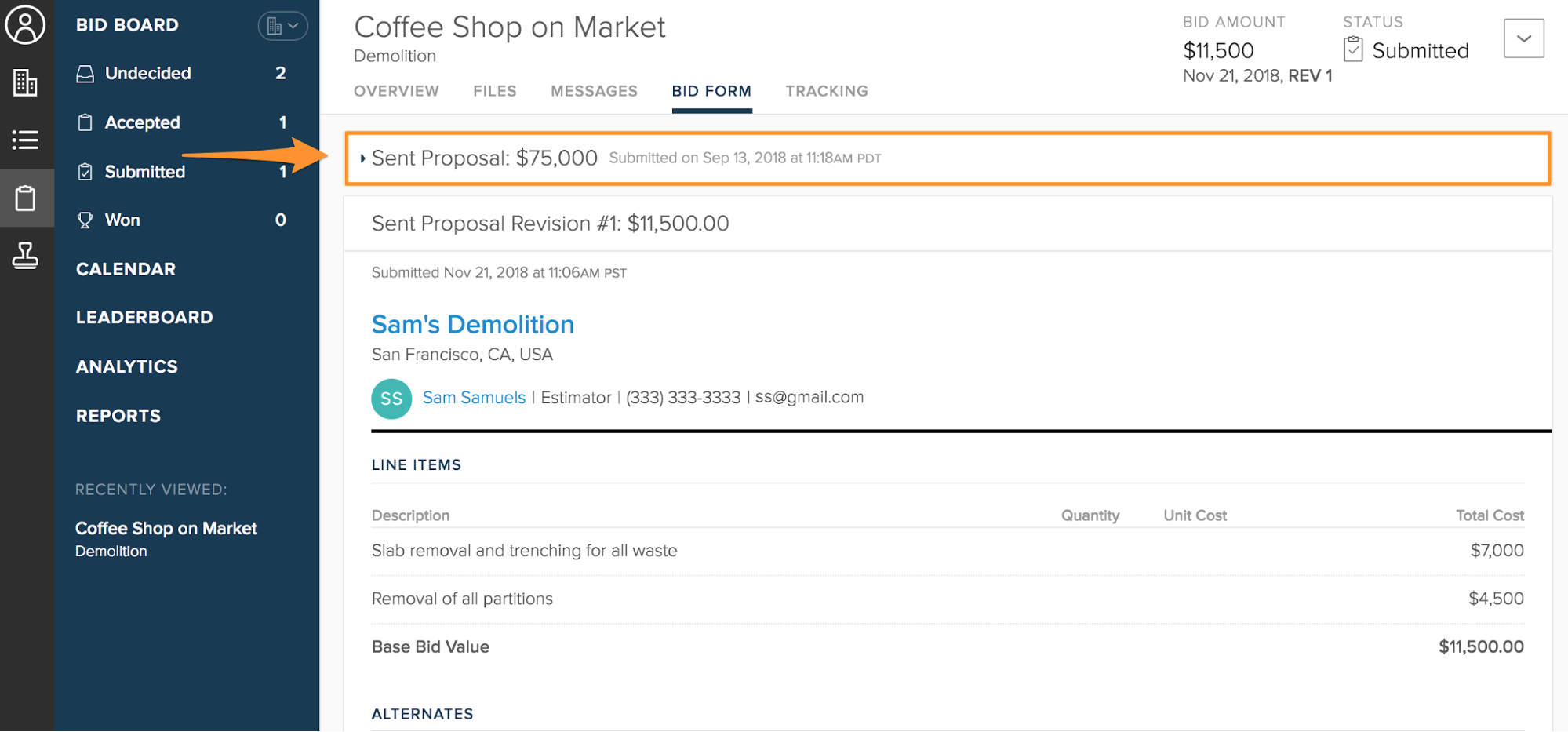Viewport: 1568px width, 732px height.
Task: Open the user profile icon
Action: point(25,25)
